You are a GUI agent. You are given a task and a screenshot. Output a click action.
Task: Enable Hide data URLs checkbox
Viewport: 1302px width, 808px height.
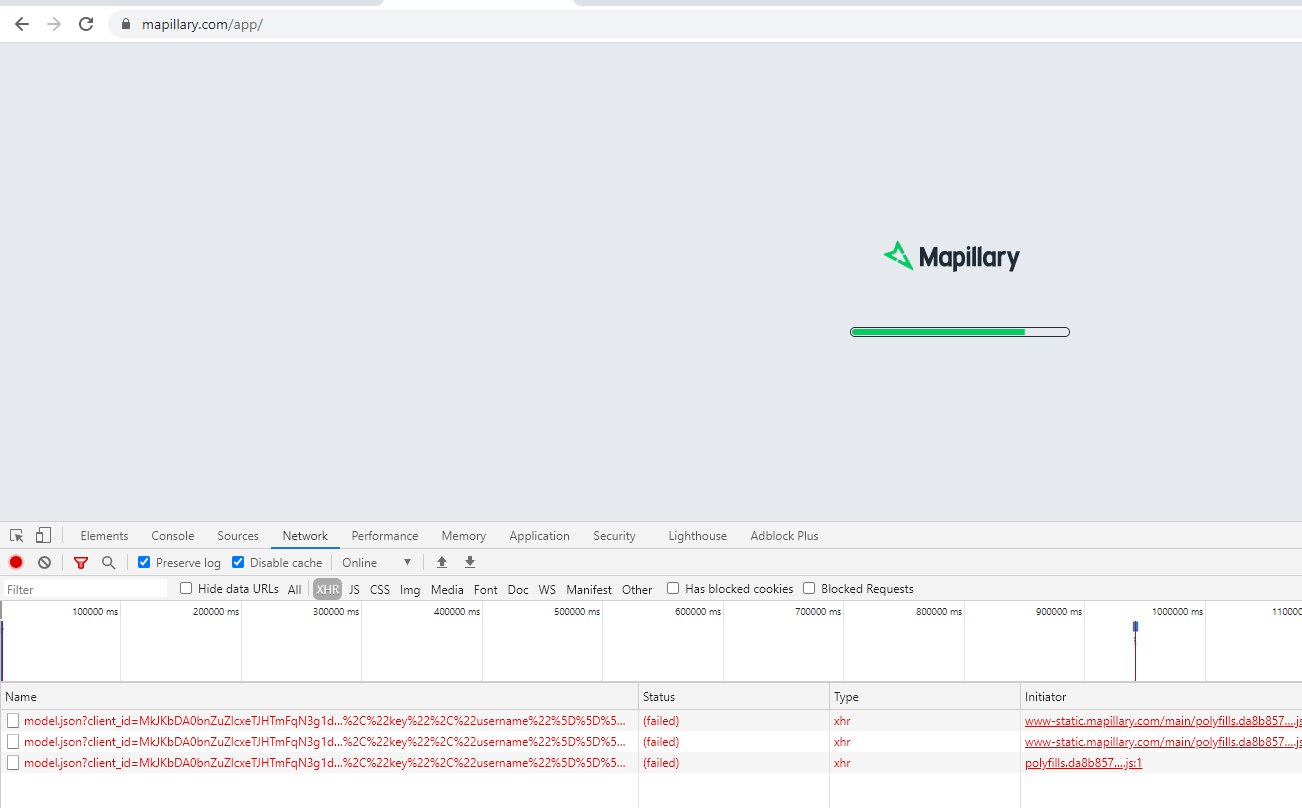(186, 588)
